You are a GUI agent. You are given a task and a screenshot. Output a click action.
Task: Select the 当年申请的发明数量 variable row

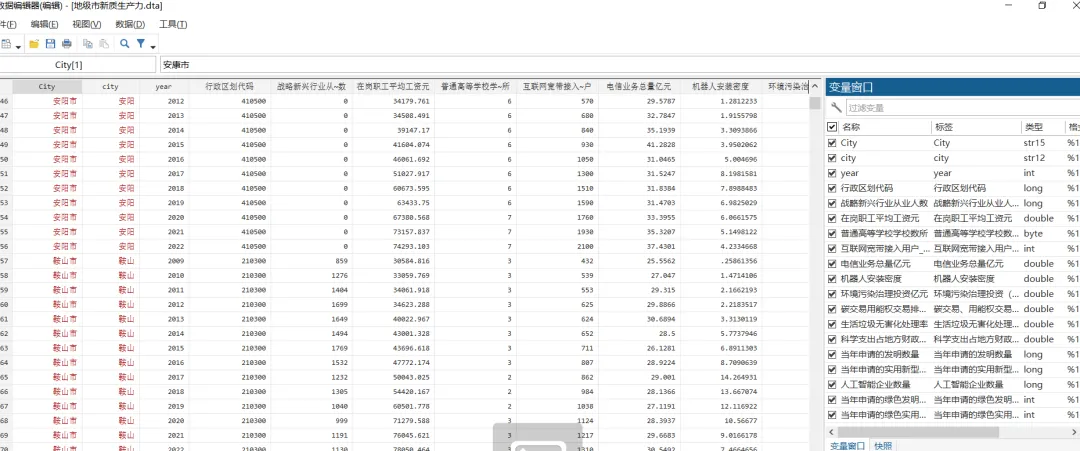tap(953, 355)
